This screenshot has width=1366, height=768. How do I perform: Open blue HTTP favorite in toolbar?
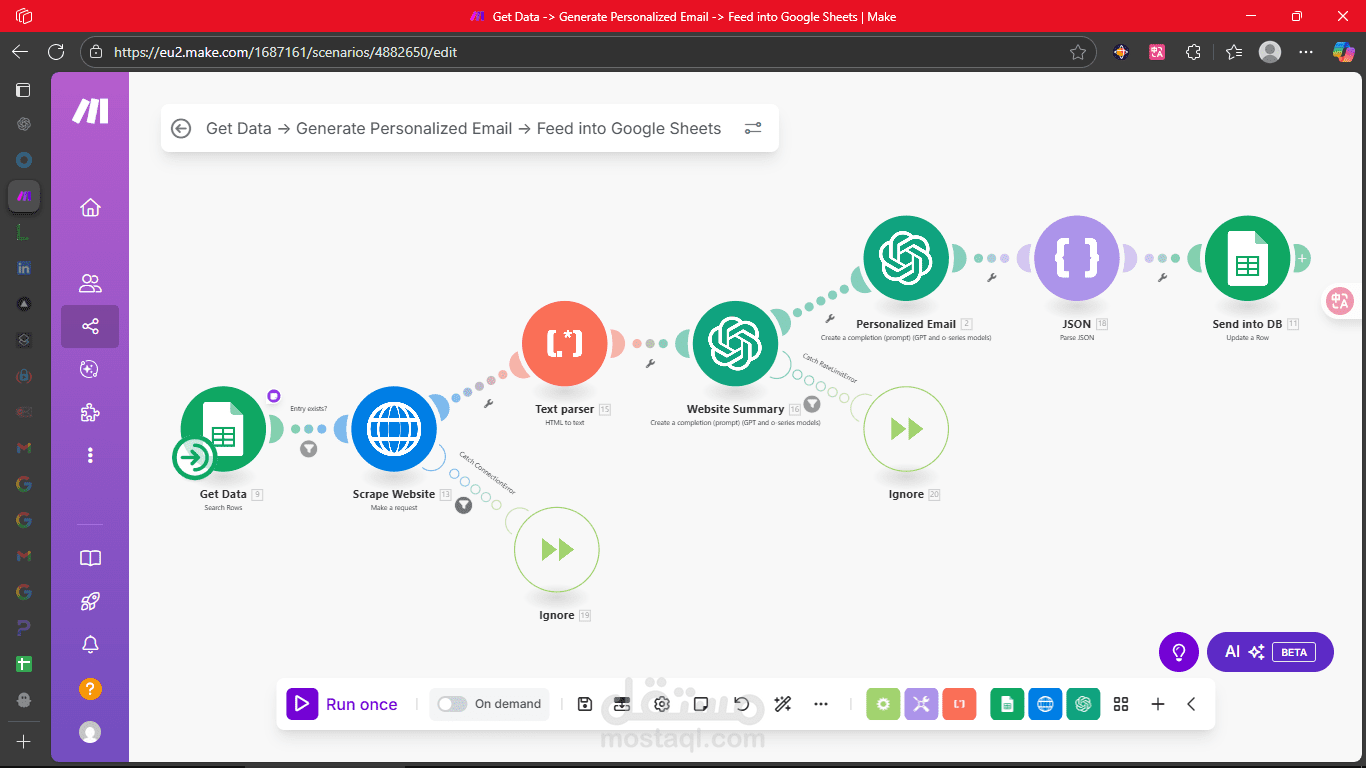(1045, 704)
